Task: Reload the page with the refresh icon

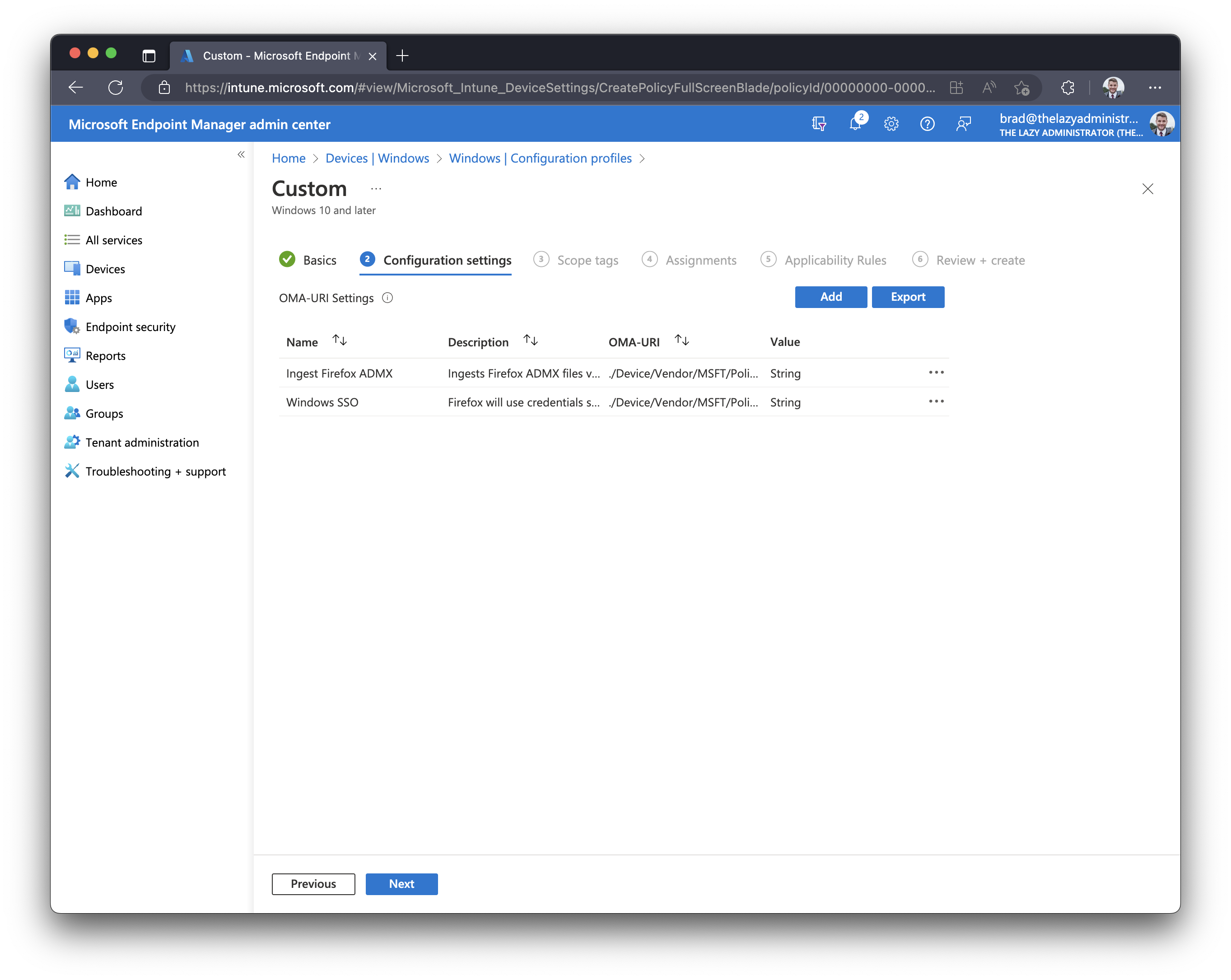Action: 115,87
